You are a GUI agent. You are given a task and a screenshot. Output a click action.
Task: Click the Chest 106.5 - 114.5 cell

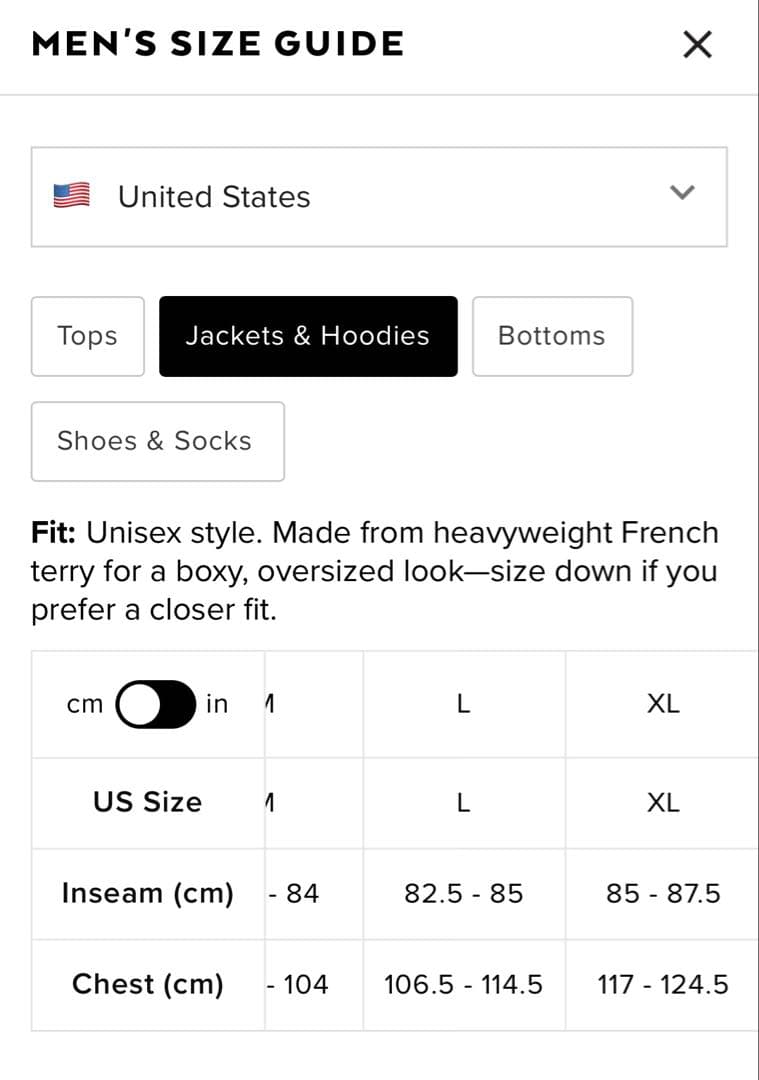point(463,985)
